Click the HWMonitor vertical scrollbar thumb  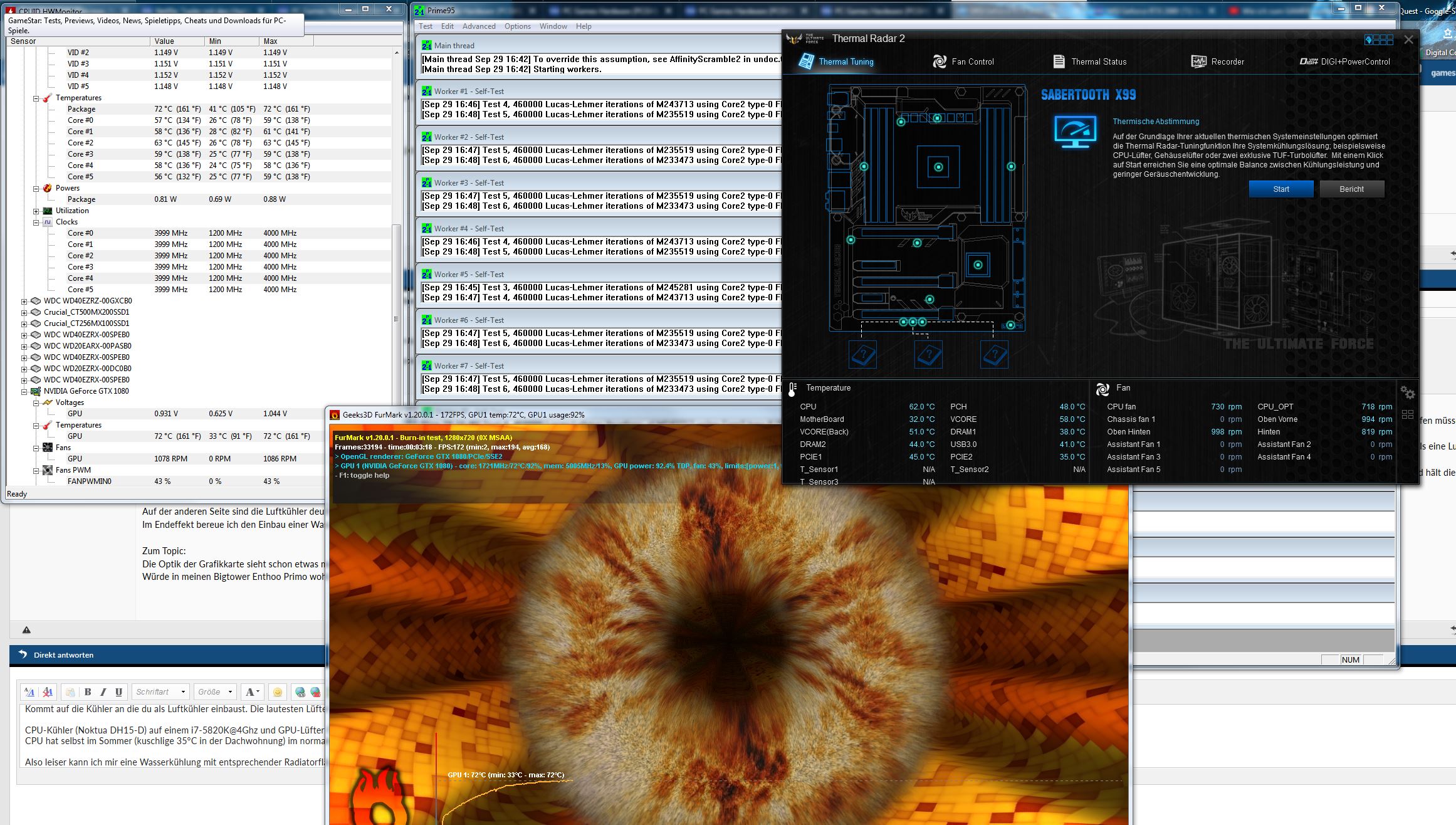pos(396,319)
